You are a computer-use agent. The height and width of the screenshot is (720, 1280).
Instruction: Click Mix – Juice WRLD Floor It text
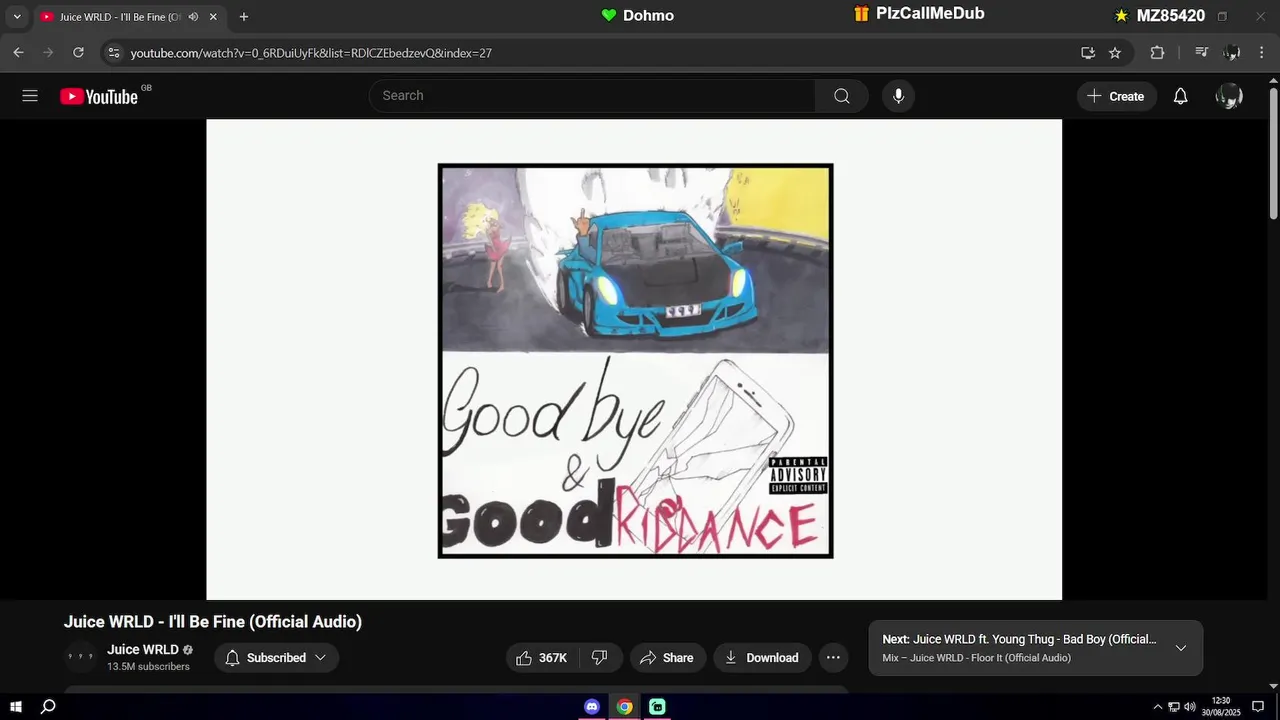[x=976, y=658]
